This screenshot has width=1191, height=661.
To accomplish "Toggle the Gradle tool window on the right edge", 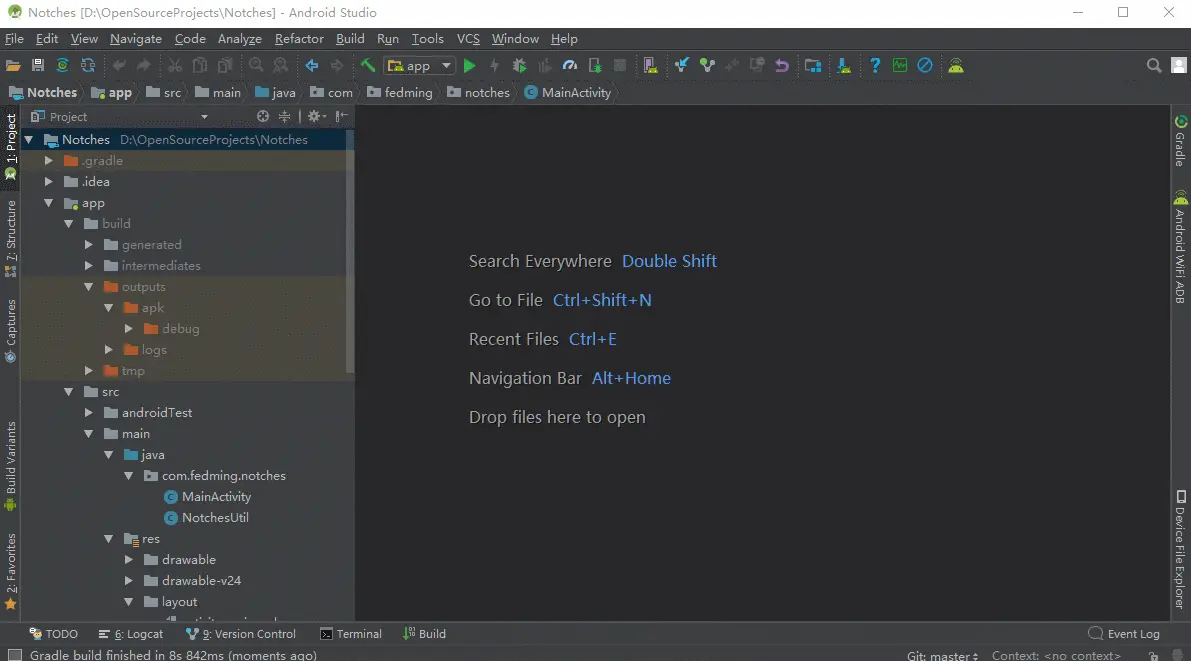I will point(1180,141).
